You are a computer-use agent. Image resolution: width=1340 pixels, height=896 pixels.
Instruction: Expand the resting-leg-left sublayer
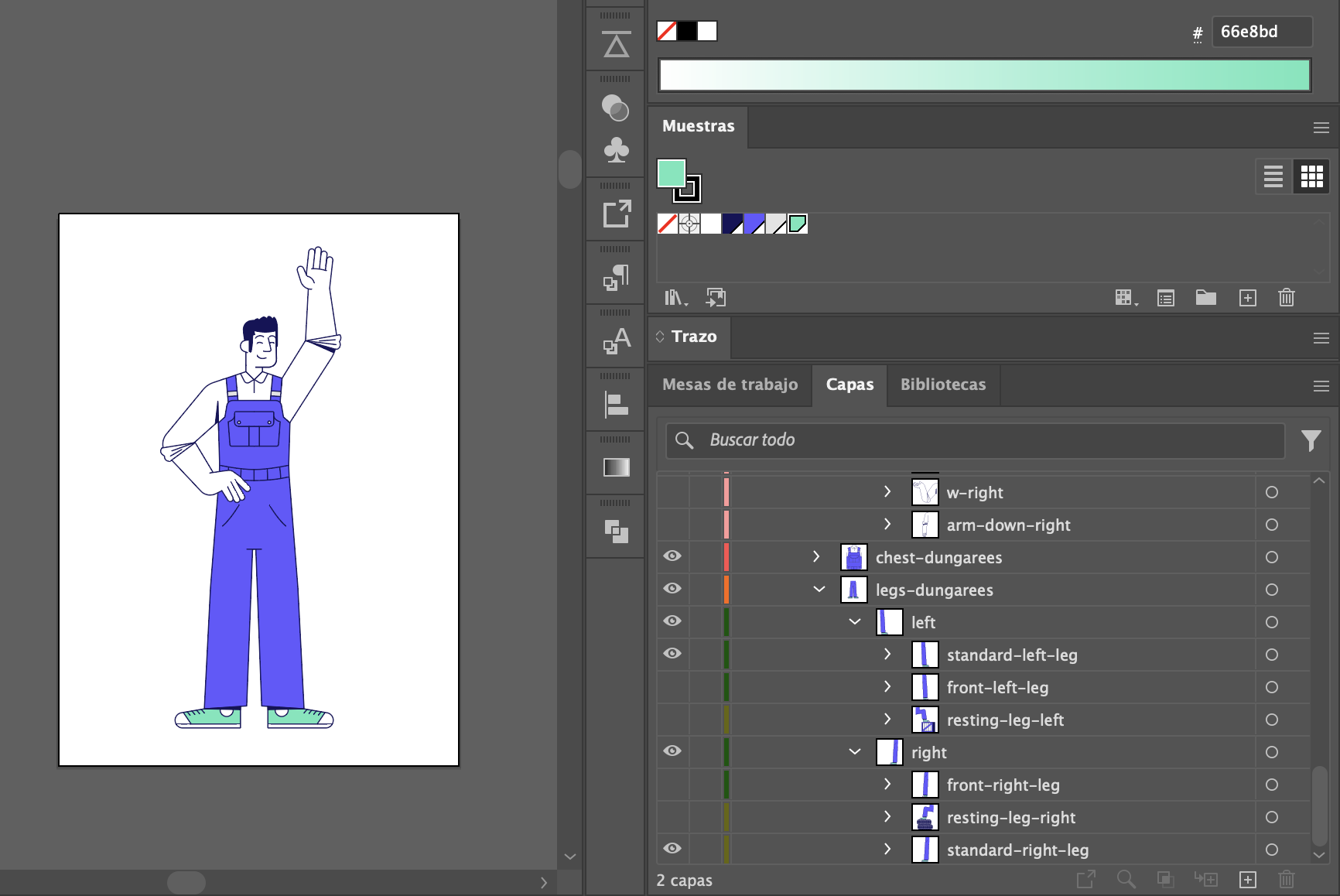887,720
